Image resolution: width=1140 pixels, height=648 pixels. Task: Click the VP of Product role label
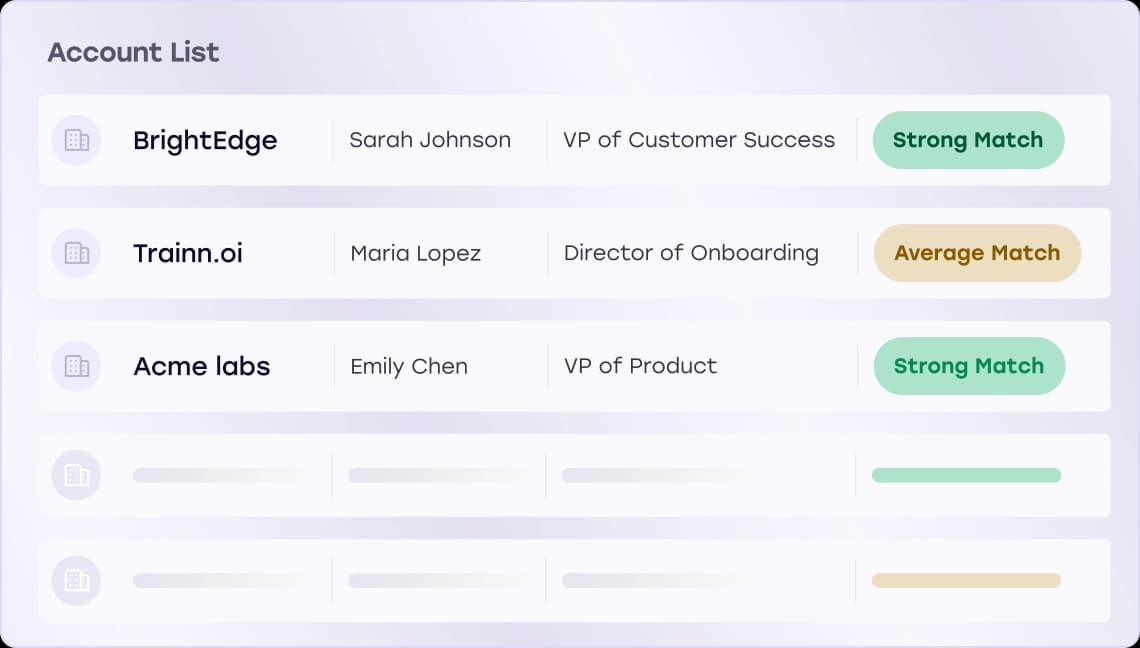[639, 366]
